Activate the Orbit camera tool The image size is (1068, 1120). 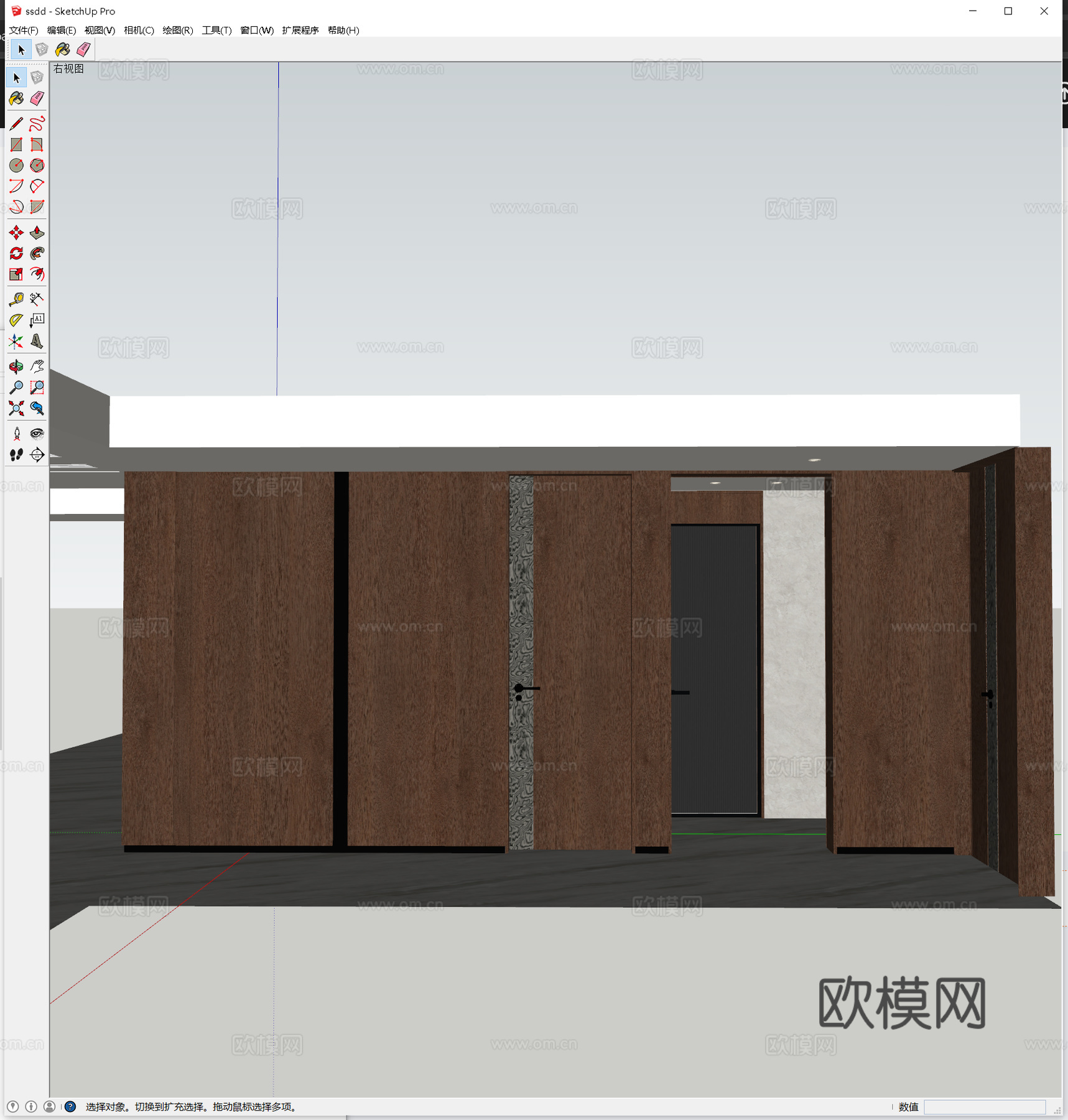click(17, 366)
